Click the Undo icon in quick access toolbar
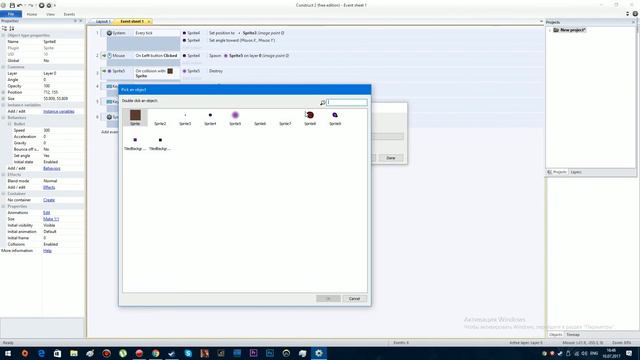 click(x=20, y=5)
